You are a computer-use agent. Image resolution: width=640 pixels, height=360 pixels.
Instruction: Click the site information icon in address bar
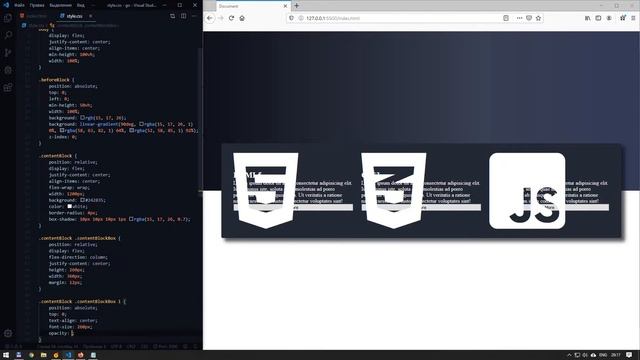[x=301, y=18]
